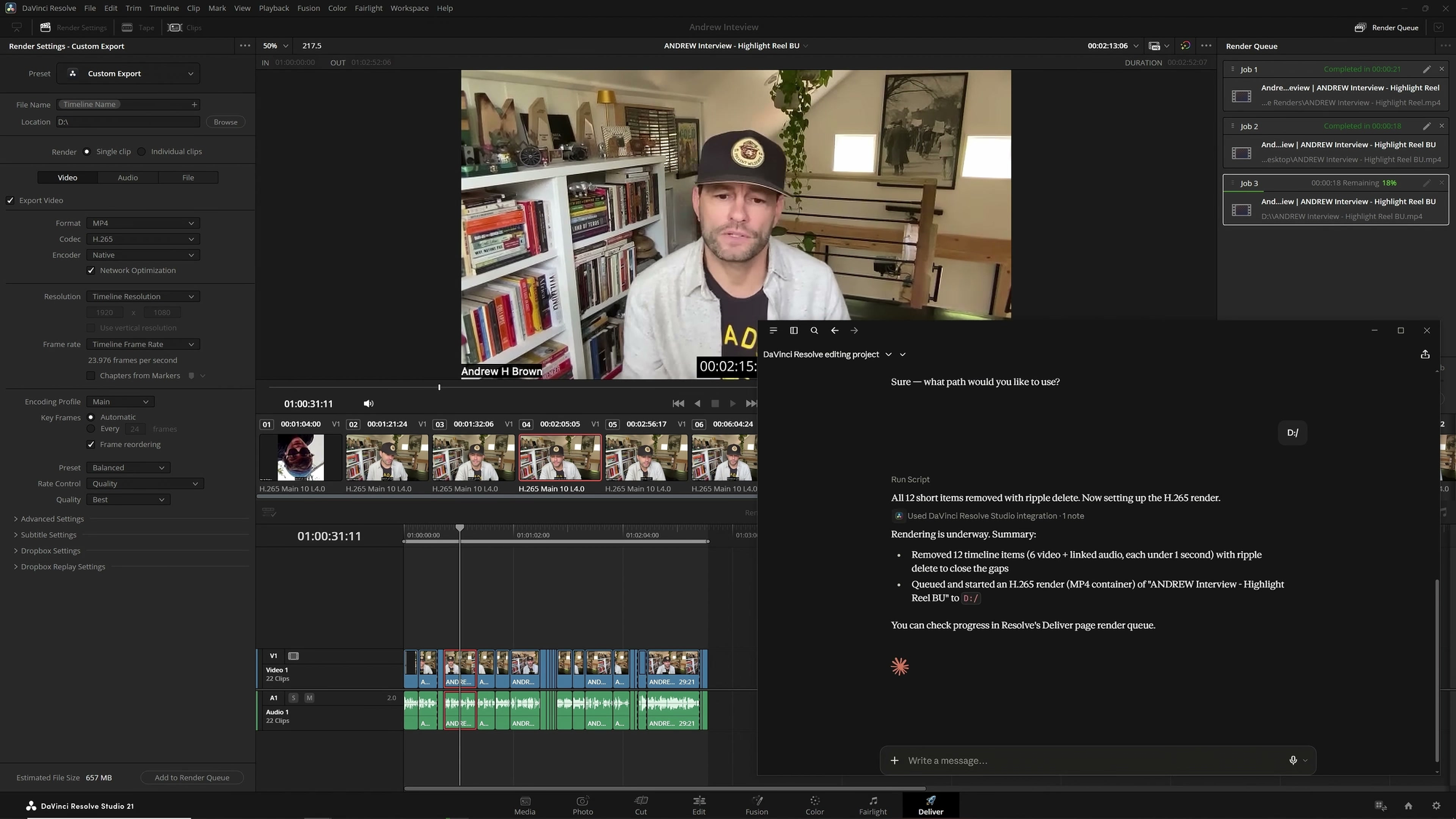
Task: Switch to the Edit page
Action: click(699, 805)
